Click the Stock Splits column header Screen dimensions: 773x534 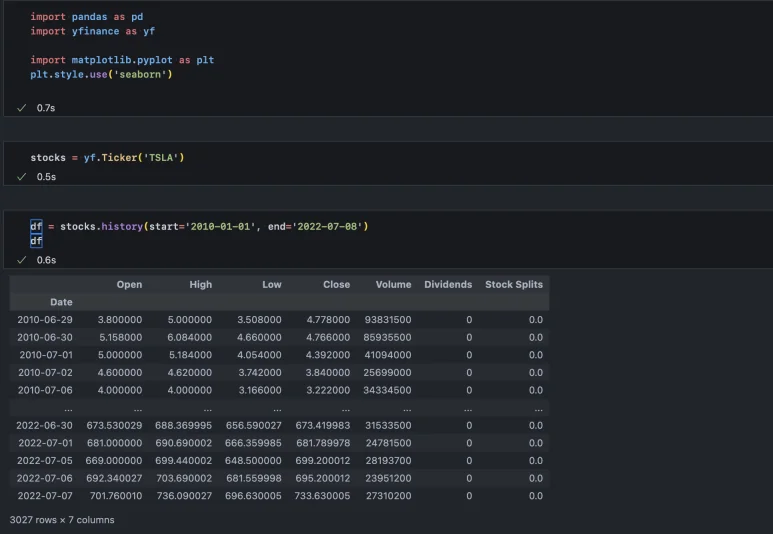point(513,285)
